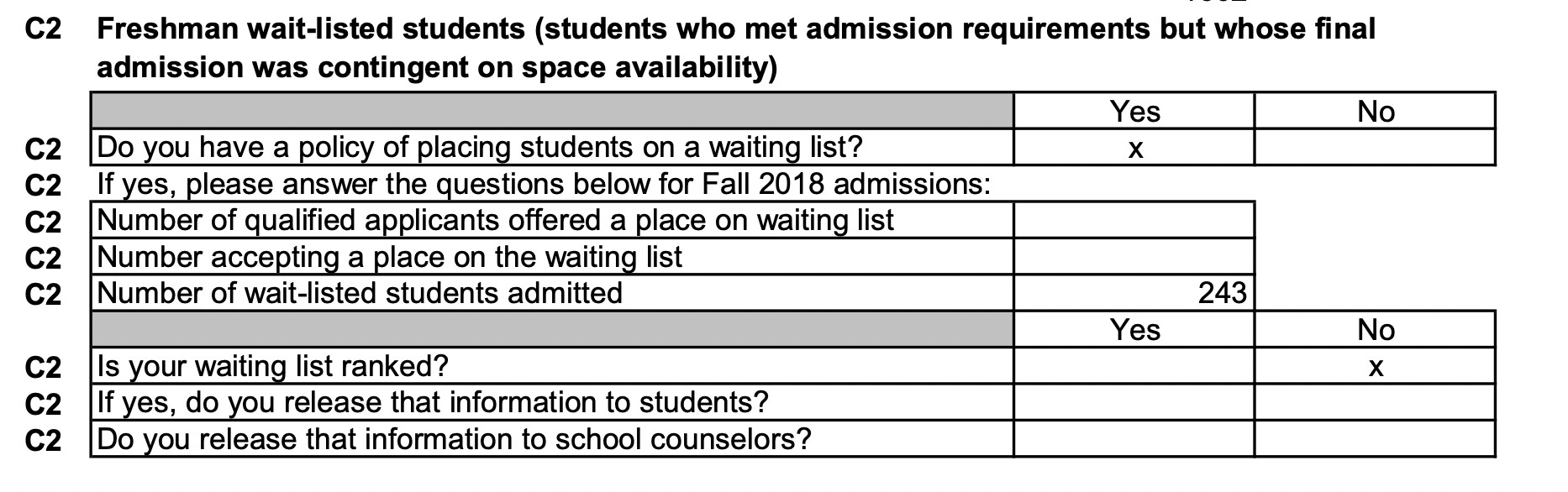The width and height of the screenshot is (1568, 492).
Task: Click the second Yes header below 243
Action: (x=1134, y=329)
